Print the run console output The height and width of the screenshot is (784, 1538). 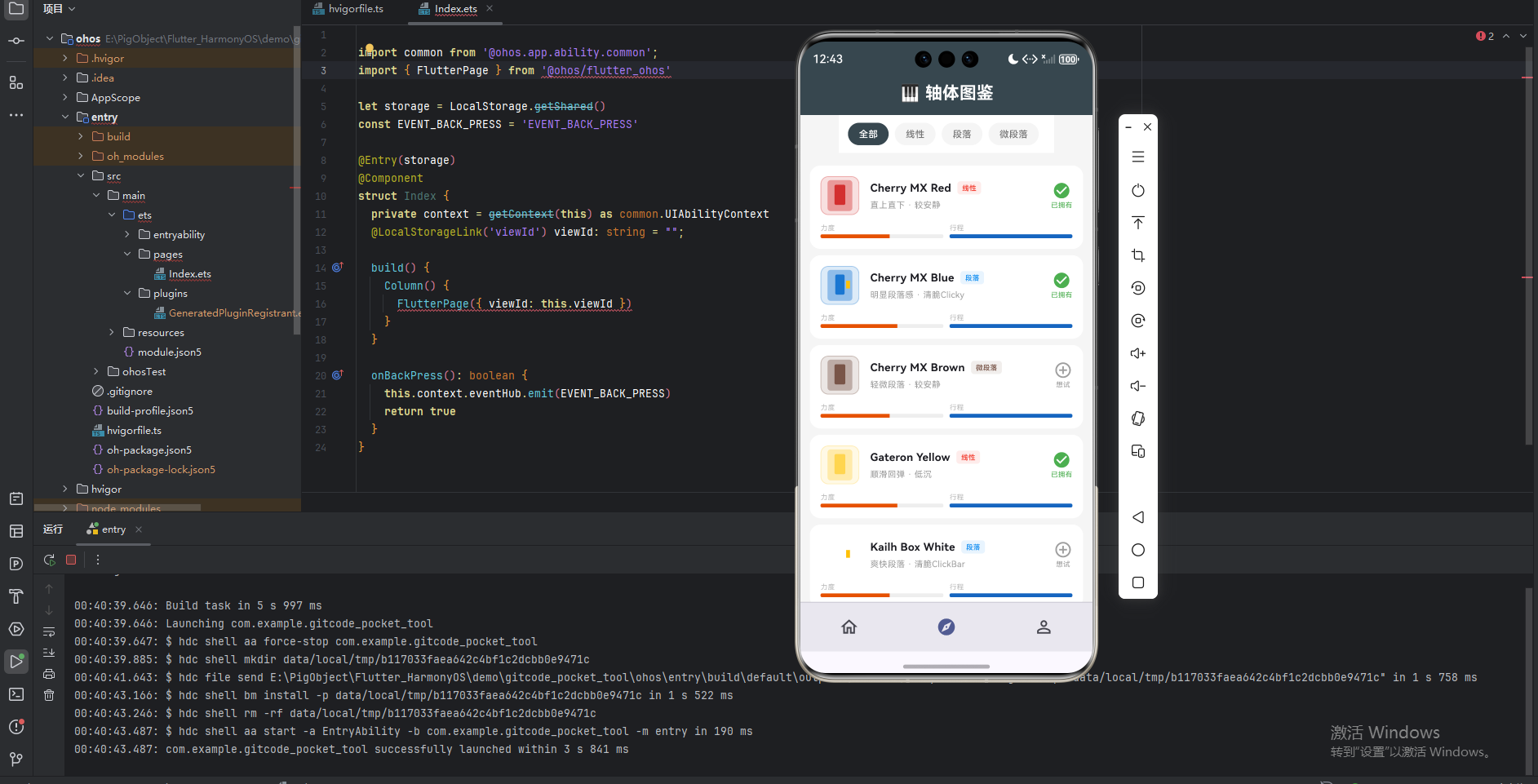[49, 674]
